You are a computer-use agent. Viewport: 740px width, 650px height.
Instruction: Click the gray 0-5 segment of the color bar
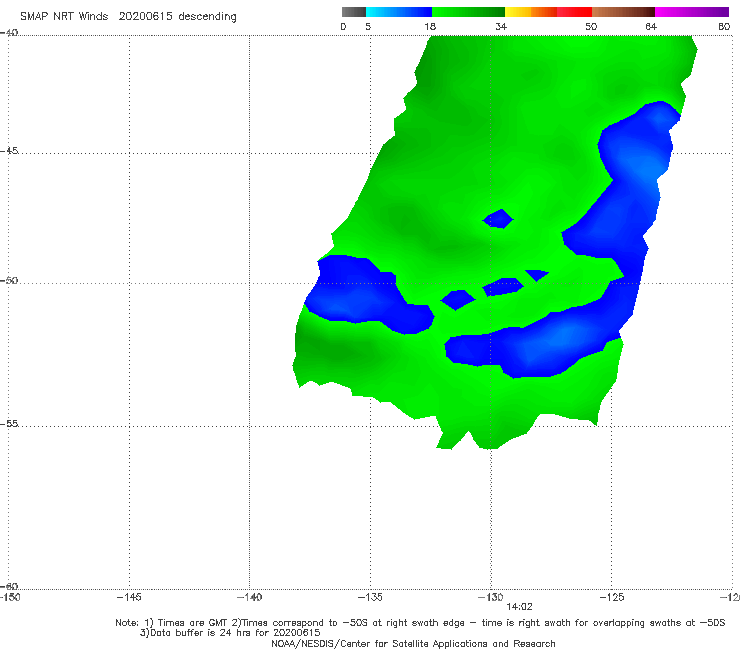click(x=354, y=12)
